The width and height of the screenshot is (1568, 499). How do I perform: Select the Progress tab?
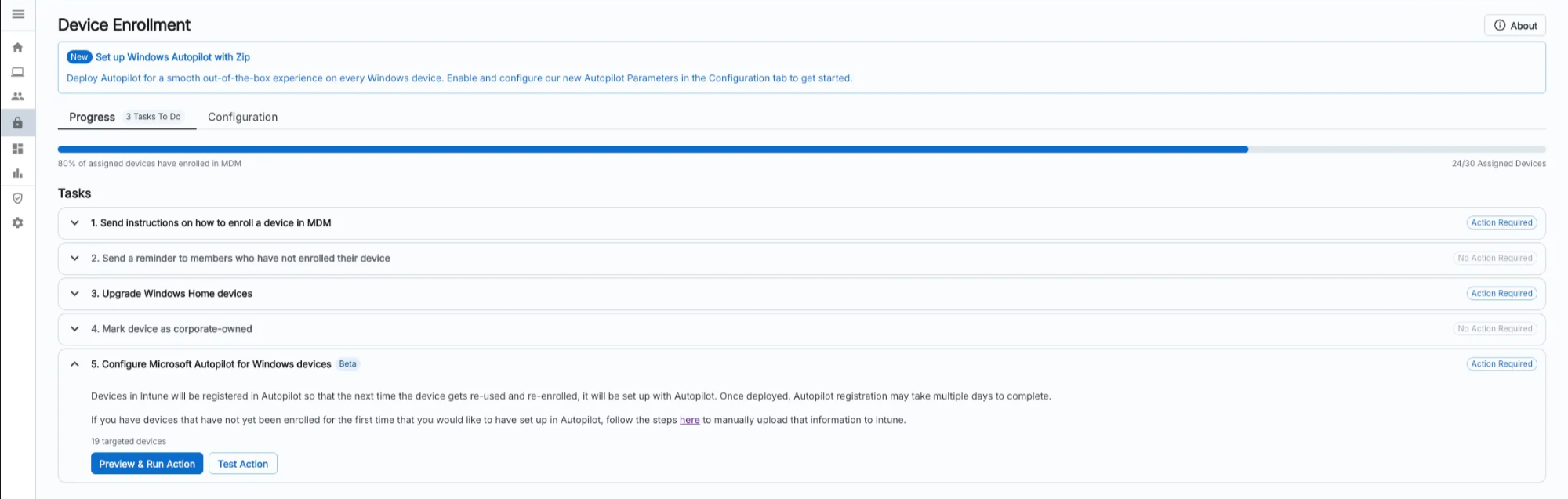(x=93, y=117)
